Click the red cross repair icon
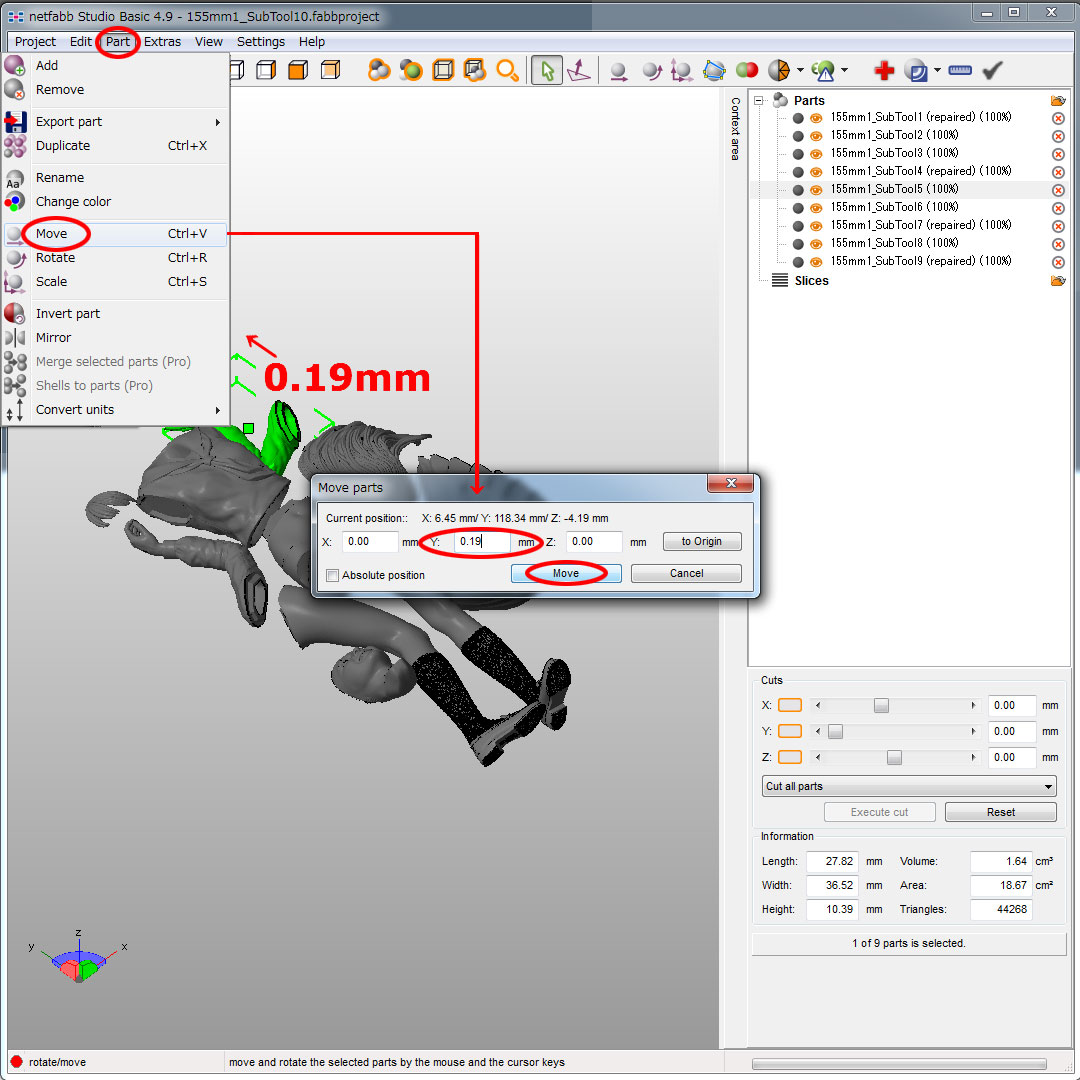This screenshot has width=1080, height=1080. pos(884,70)
